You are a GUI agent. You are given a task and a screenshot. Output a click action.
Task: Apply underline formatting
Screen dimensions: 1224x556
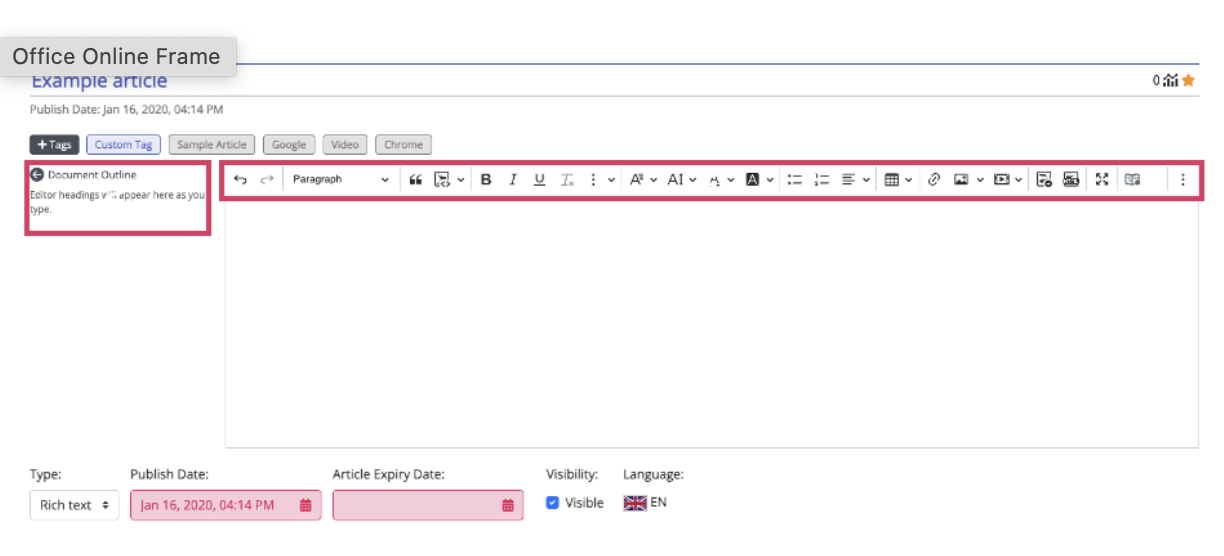(x=540, y=180)
